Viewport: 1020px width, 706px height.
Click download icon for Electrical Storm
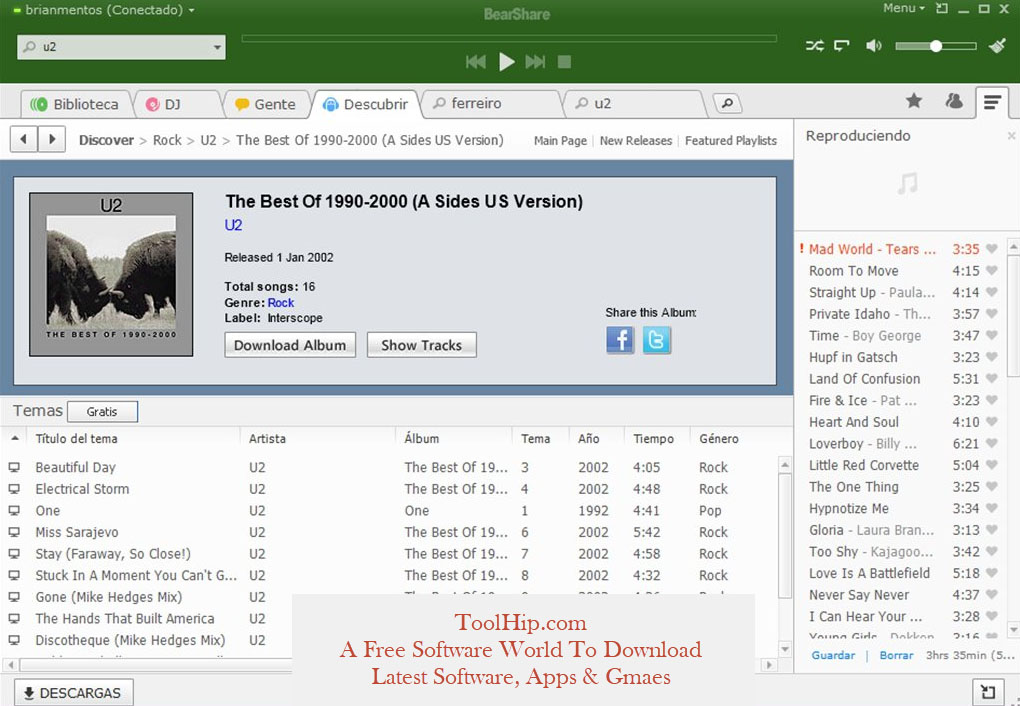pyautogui.click(x=14, y=489)
